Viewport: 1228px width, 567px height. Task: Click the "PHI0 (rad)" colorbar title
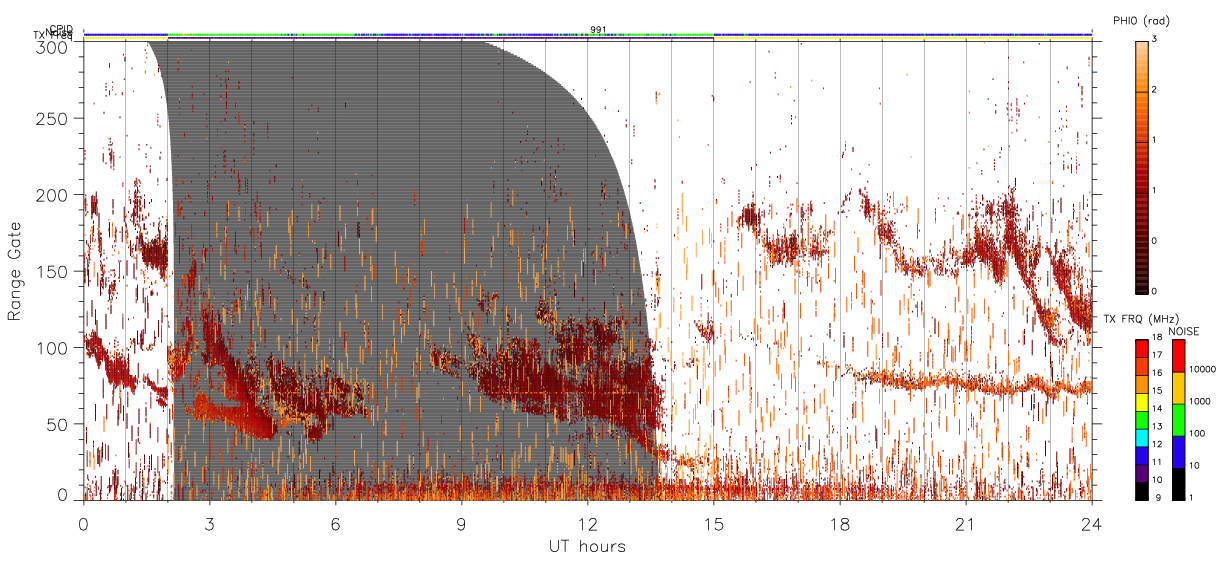click(1141, 20)
